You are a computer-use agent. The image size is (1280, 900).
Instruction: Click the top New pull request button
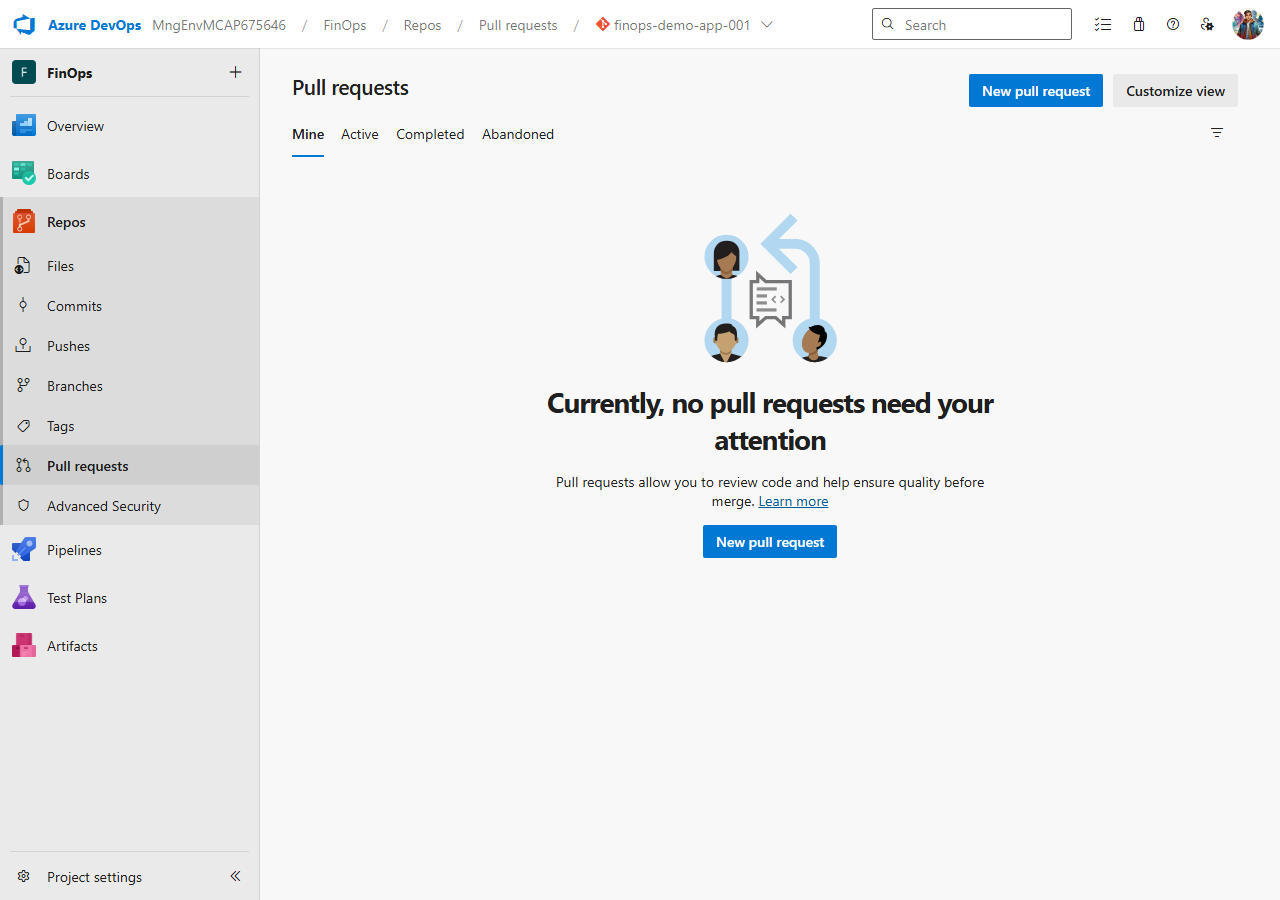[1036, 91]
